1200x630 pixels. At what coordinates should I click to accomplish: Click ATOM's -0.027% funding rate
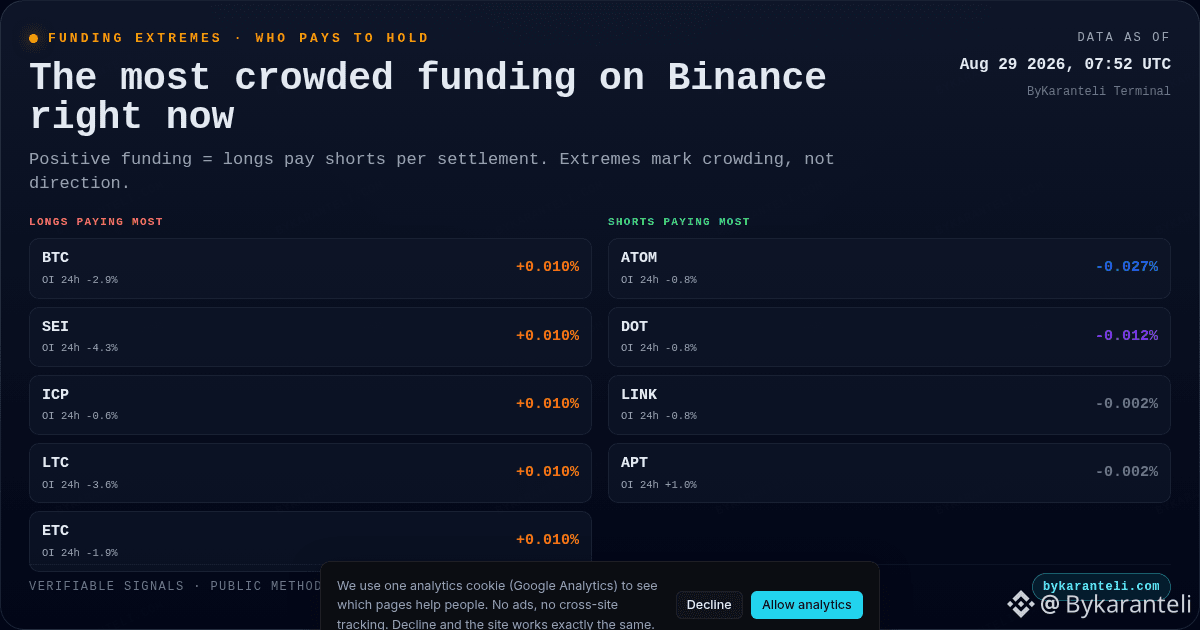[1126, 267]
